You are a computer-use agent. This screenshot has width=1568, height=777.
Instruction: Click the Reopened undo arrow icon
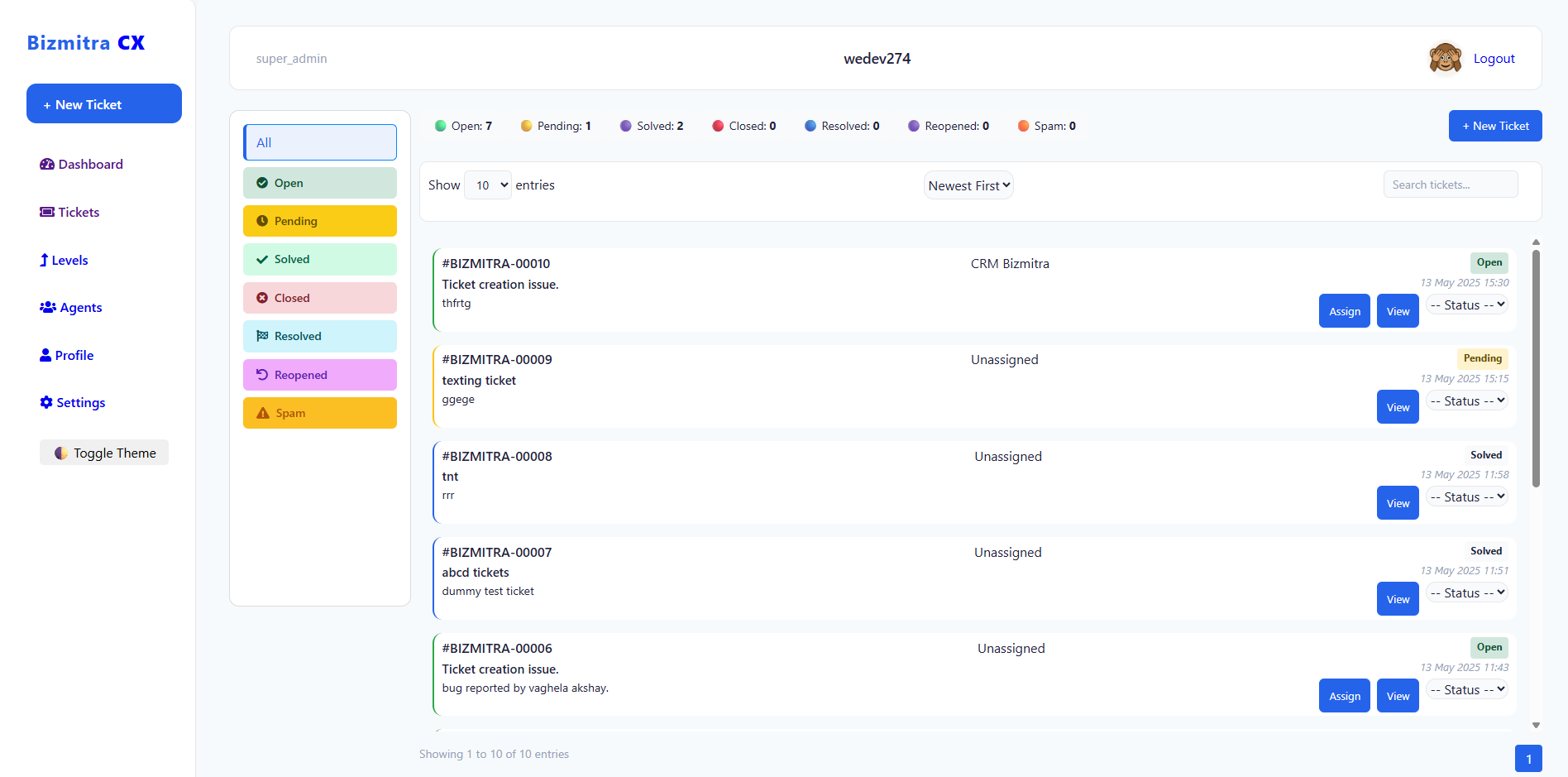[x=262, y=375]
